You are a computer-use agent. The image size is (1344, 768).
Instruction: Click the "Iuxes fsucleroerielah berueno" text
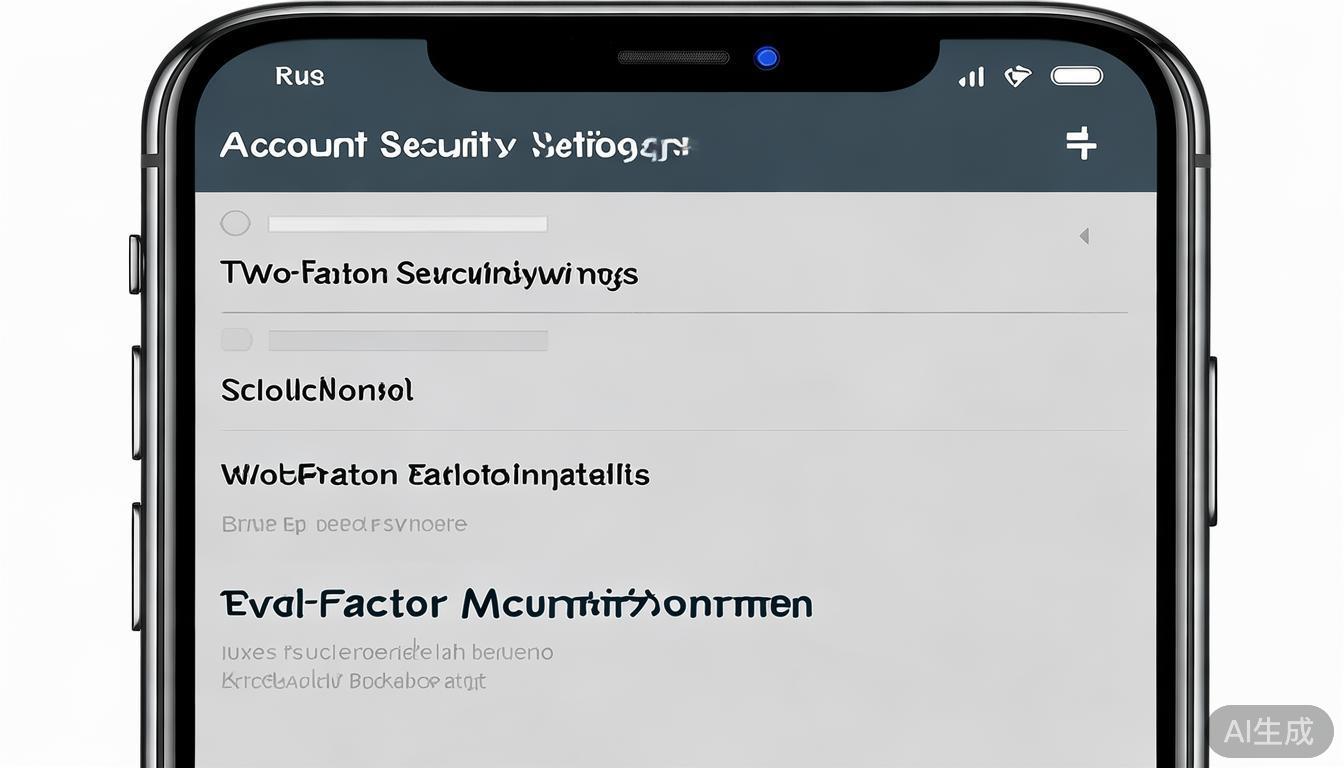(x=387, y=652)
